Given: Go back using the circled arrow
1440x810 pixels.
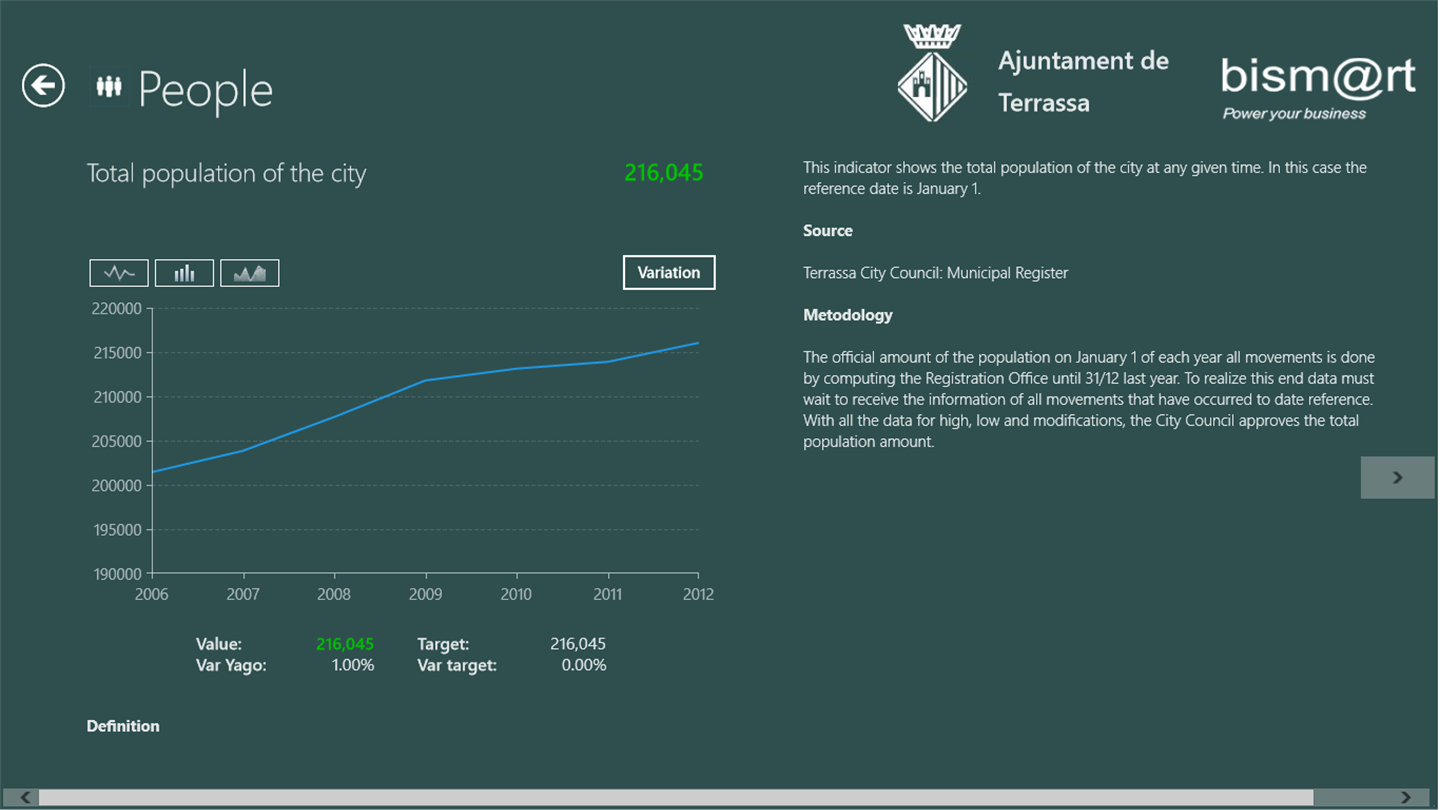Looking at the screenshot, I should click(43, 86).
